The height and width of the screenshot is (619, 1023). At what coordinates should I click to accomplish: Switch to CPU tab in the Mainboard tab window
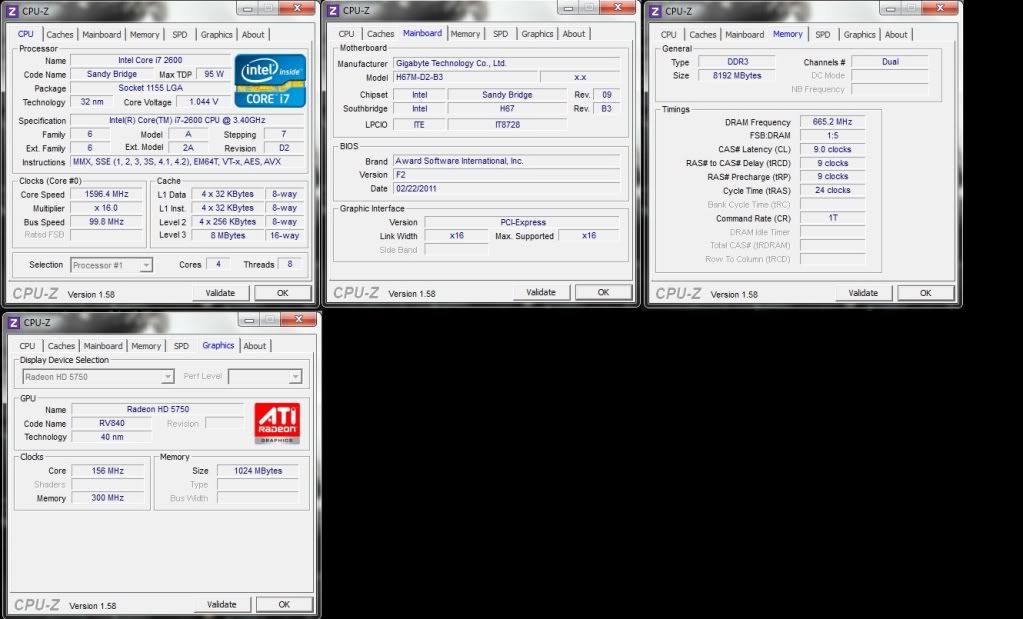point(346,34)
